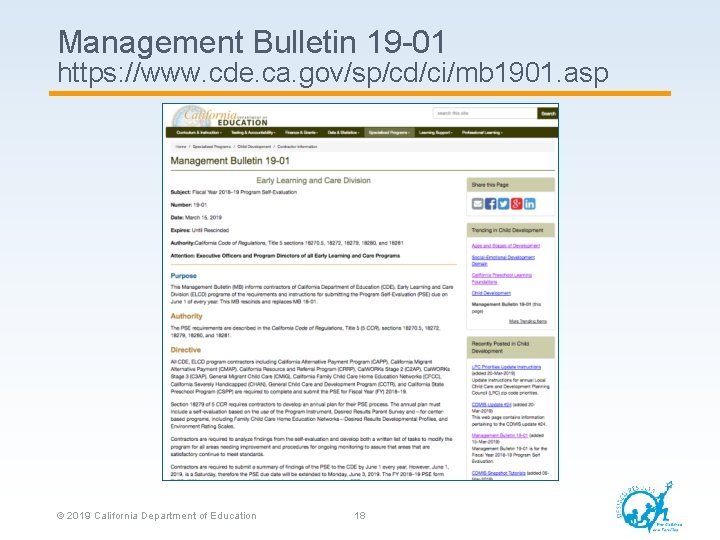The height and width of the screenshot is (540, 720).
Task: Share page on LinkedIn icon
Action: tap(529, 203)
